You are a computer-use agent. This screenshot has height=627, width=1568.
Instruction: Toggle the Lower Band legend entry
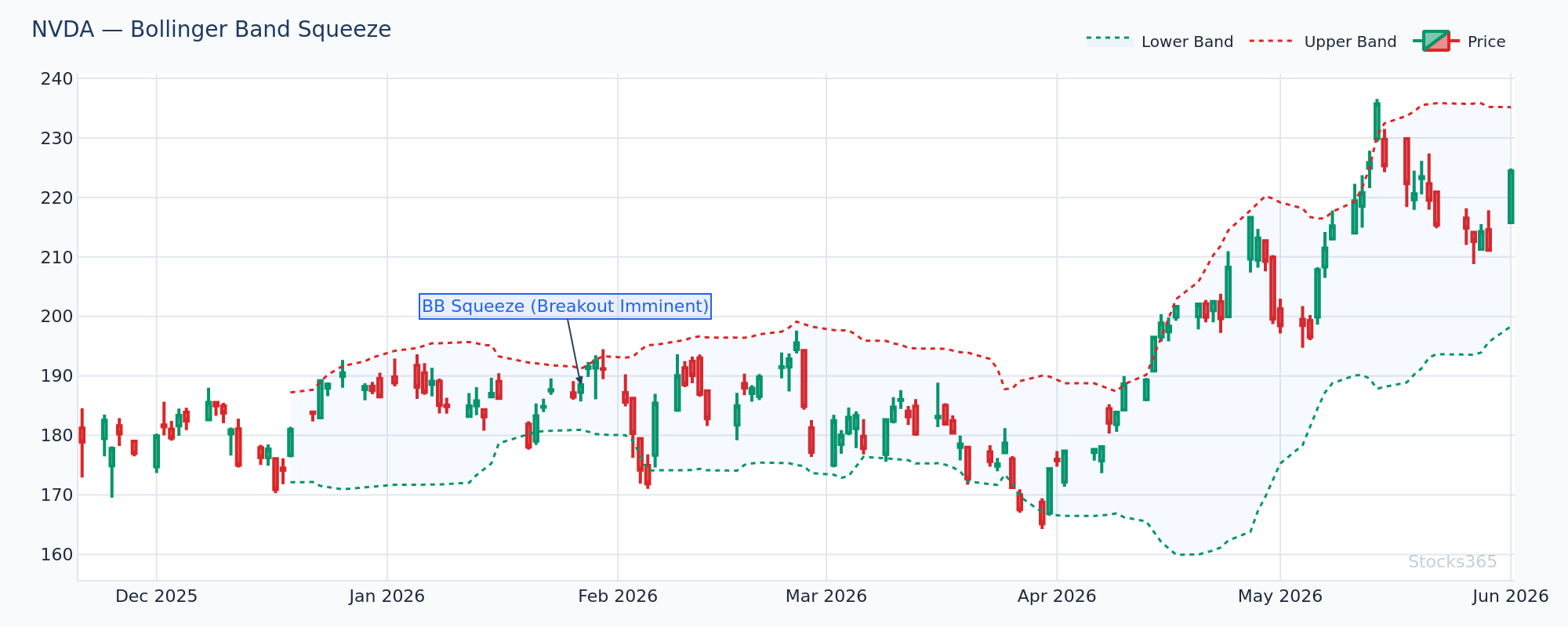tap(1160, 42)
